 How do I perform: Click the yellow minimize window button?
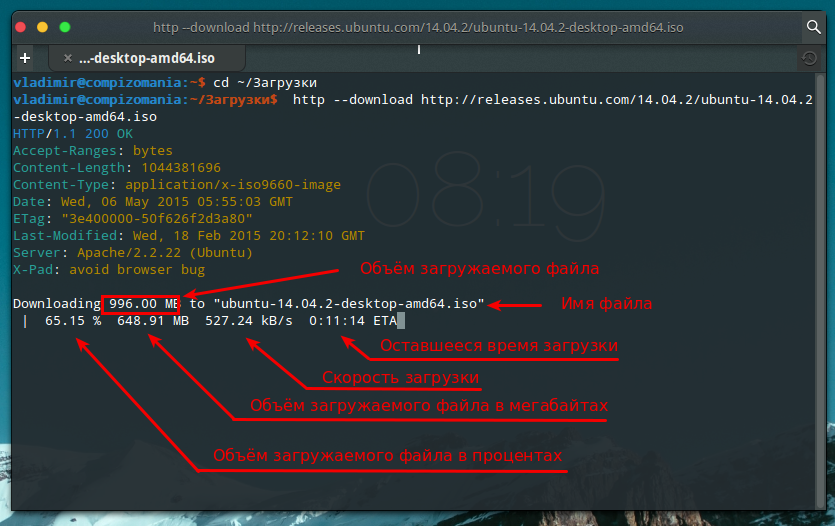coord(43,27)
